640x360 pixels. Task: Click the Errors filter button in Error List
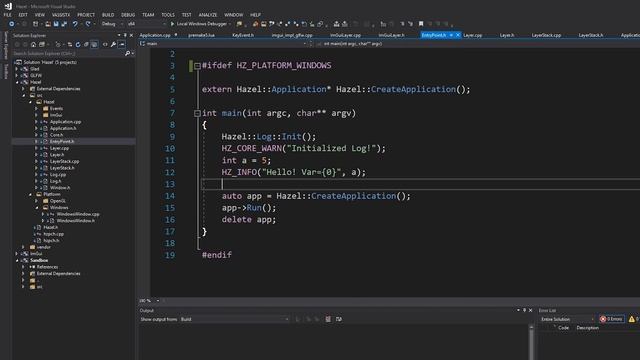(611, 319)
